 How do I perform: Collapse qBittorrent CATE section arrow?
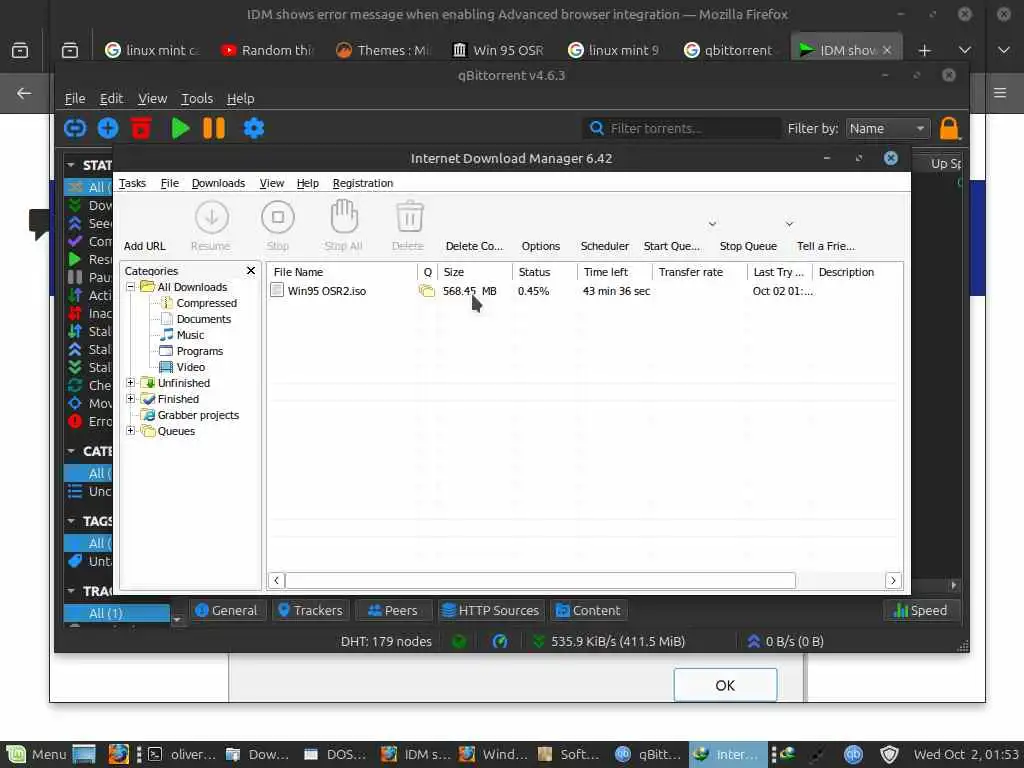pos(71,451)
